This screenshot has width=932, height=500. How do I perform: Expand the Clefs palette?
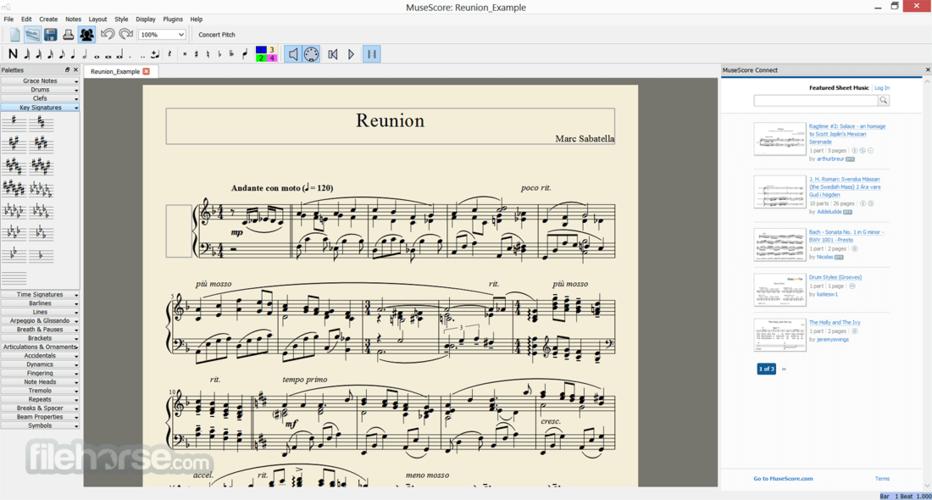click(40, 99)
